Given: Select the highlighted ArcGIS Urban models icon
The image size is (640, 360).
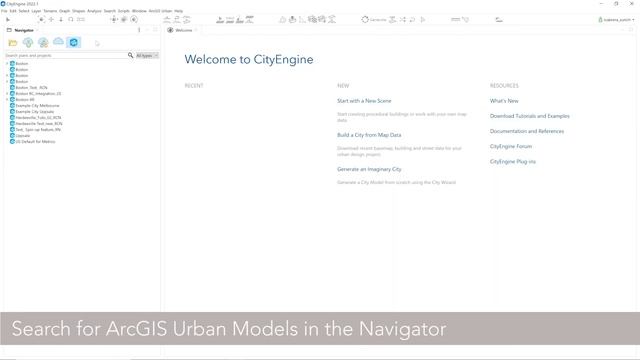Looking at the screenshot, I should pos(73,42).
